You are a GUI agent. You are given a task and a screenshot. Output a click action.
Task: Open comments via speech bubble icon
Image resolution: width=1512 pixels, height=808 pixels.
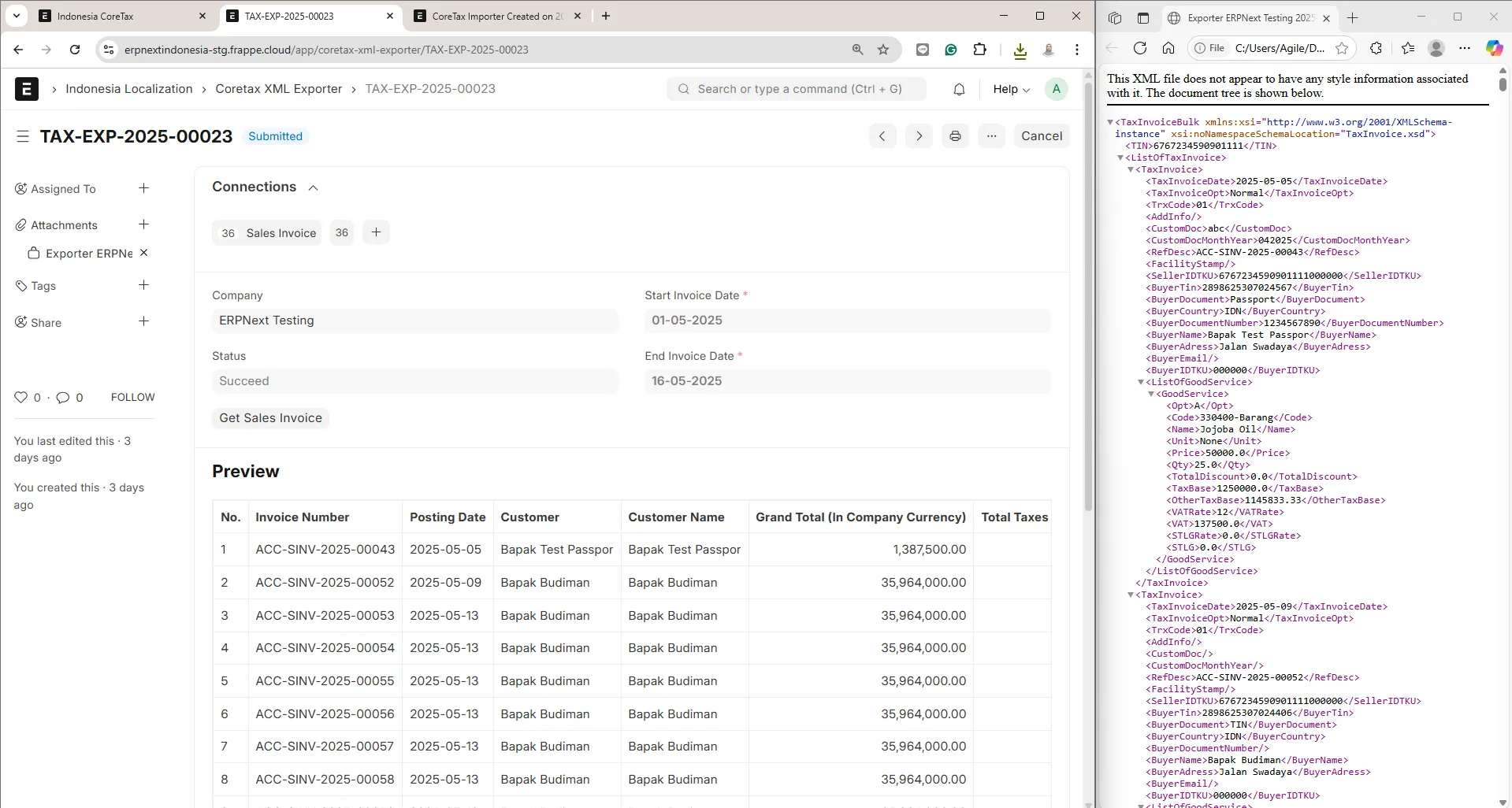point(63,397)
